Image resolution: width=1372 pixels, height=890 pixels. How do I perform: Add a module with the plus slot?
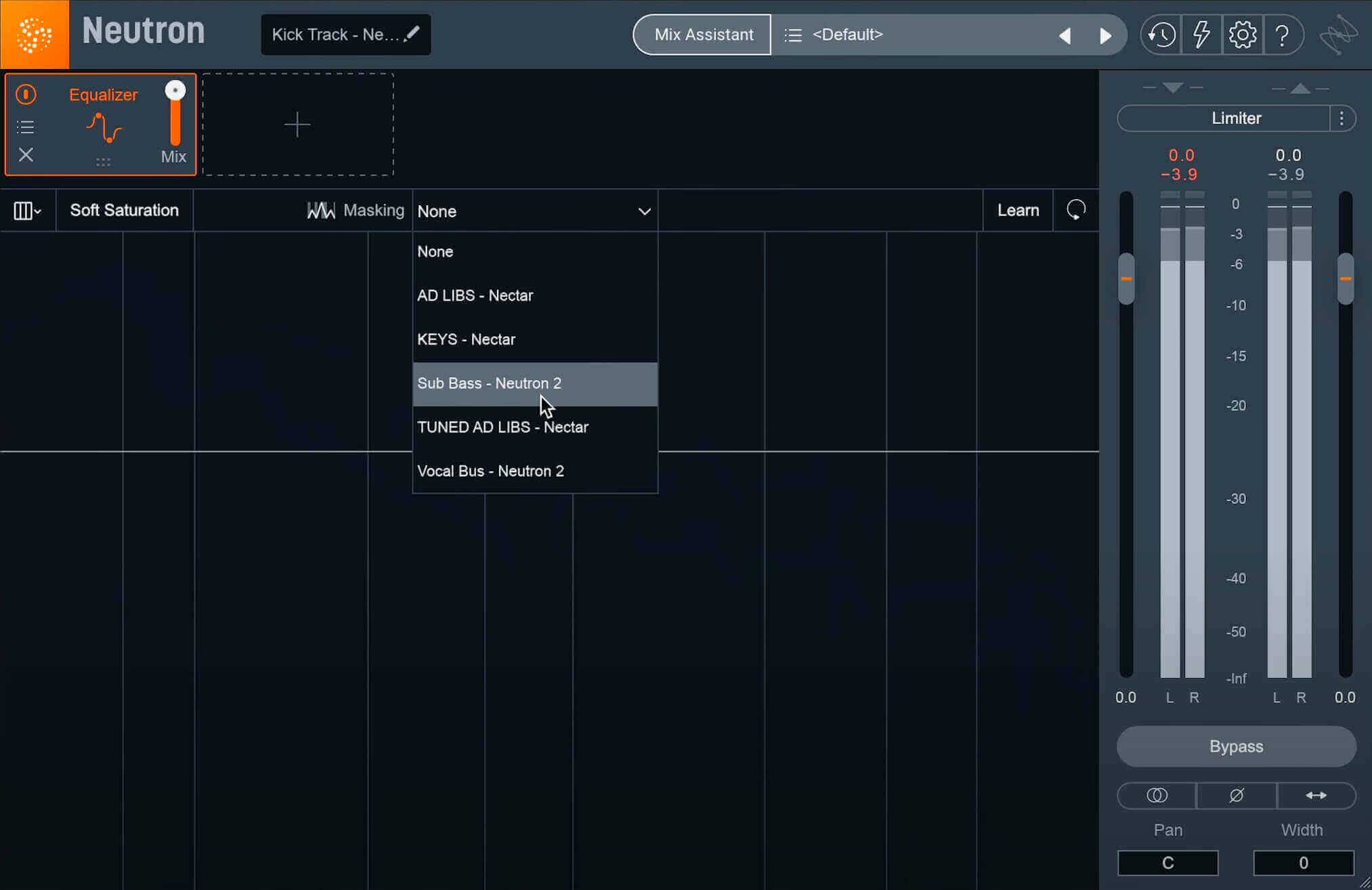click(x=298, y=125)
